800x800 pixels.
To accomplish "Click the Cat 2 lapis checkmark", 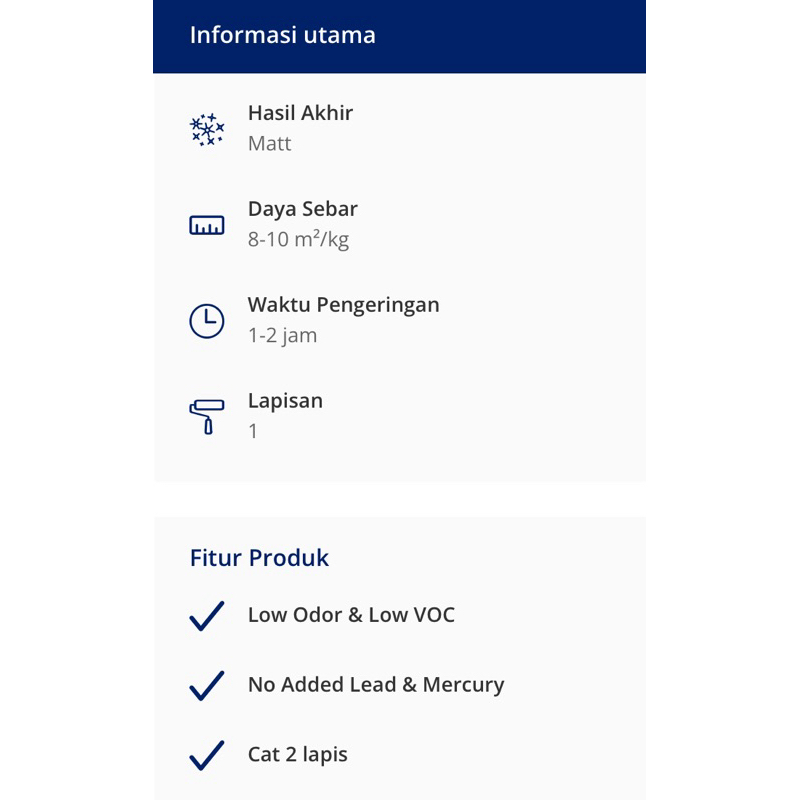I will tap(207, 755).
